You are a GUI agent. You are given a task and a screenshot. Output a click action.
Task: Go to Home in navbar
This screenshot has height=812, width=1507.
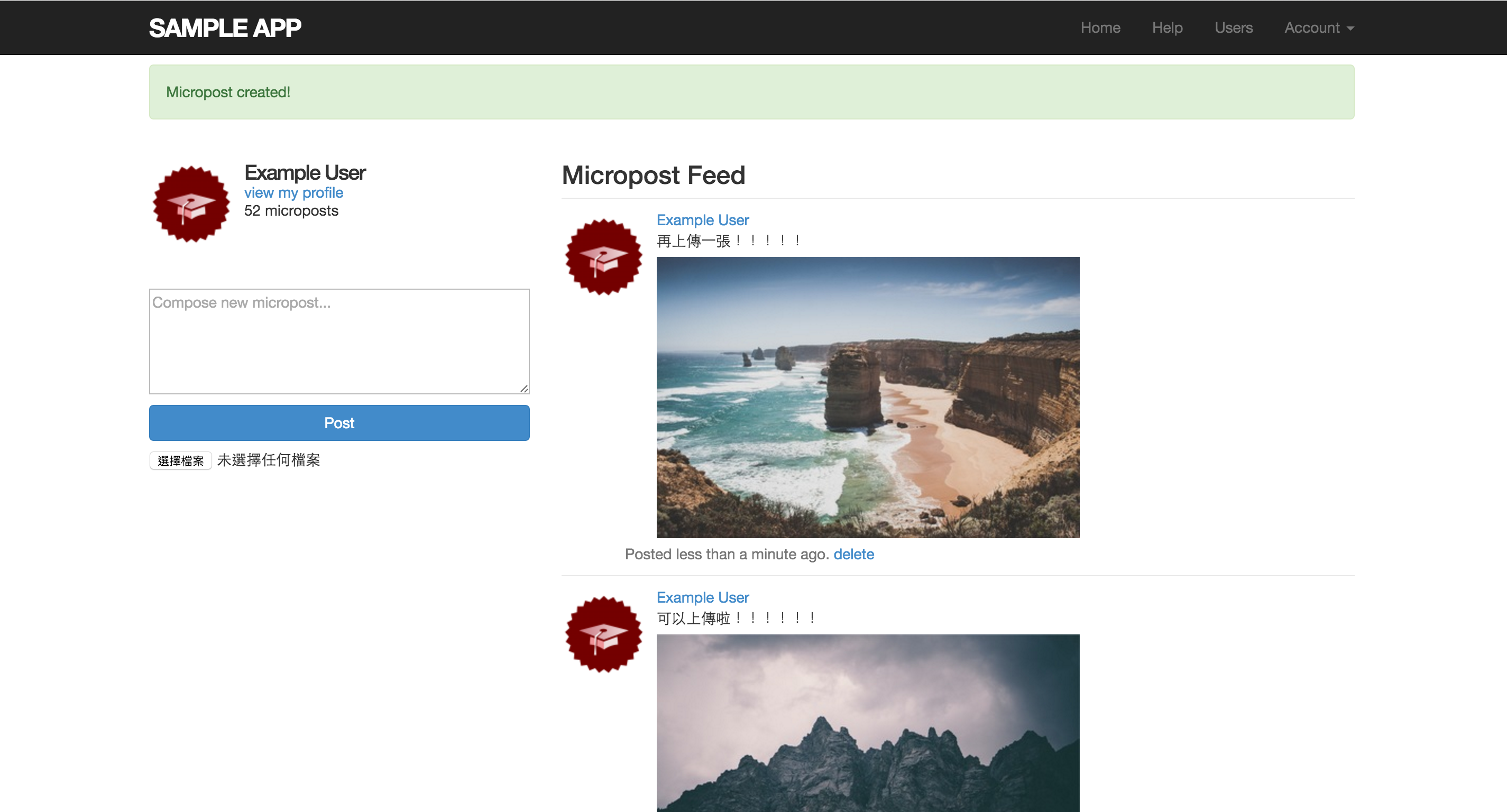click(x=1100, y=27)
